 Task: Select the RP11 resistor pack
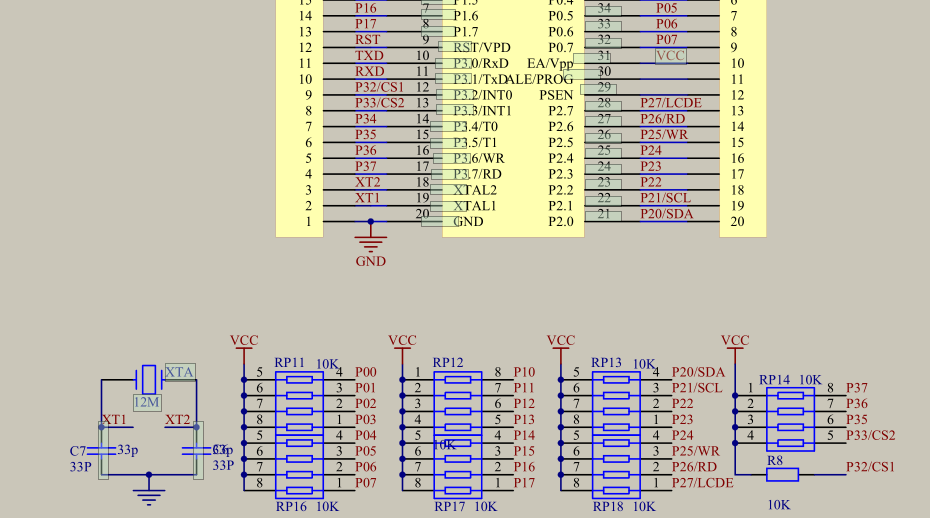click(299, 403)
